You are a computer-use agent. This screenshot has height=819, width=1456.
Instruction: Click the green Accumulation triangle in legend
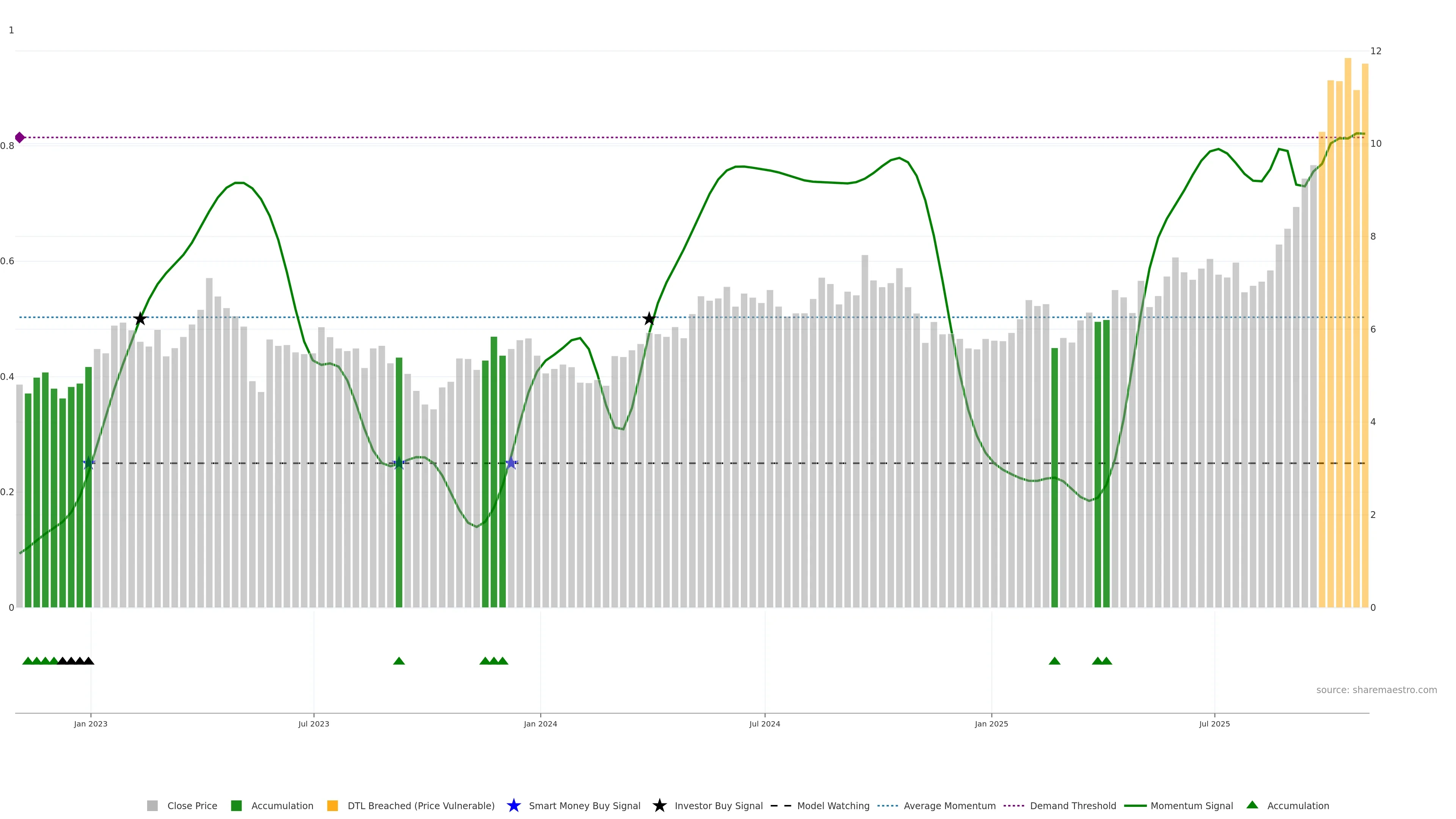(x=1252, y=805)
